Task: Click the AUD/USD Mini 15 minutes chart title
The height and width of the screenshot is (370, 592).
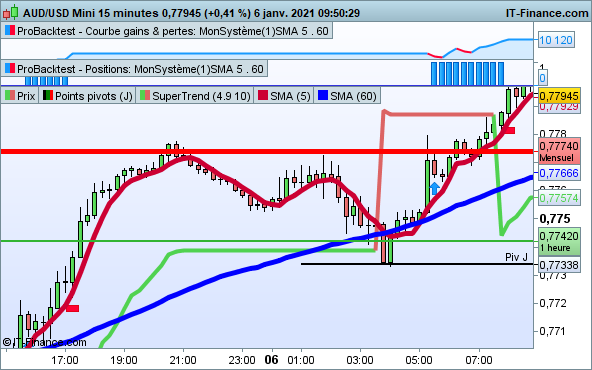Action: [192, 13]
